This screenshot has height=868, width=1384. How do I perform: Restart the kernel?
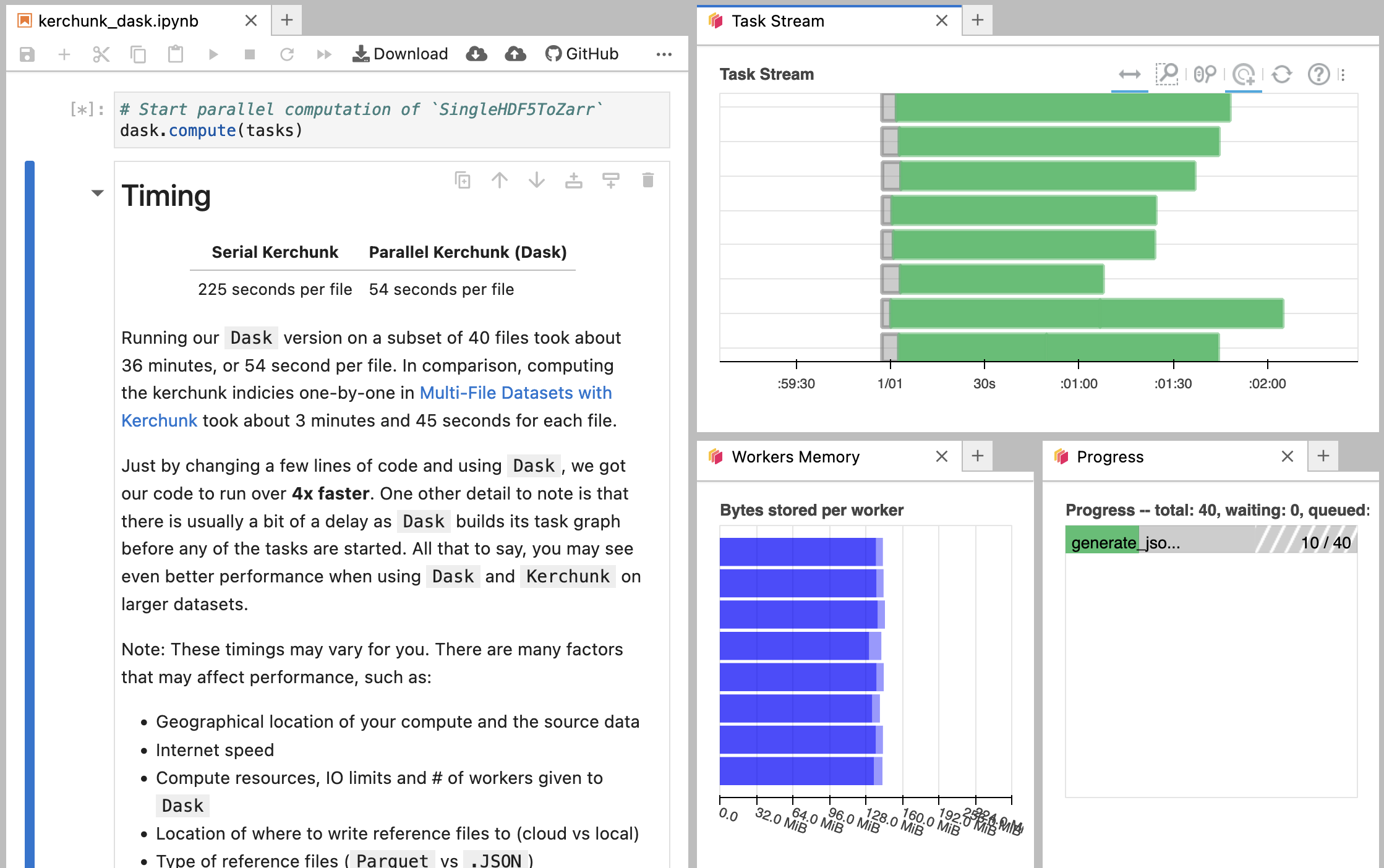(287, 54)
